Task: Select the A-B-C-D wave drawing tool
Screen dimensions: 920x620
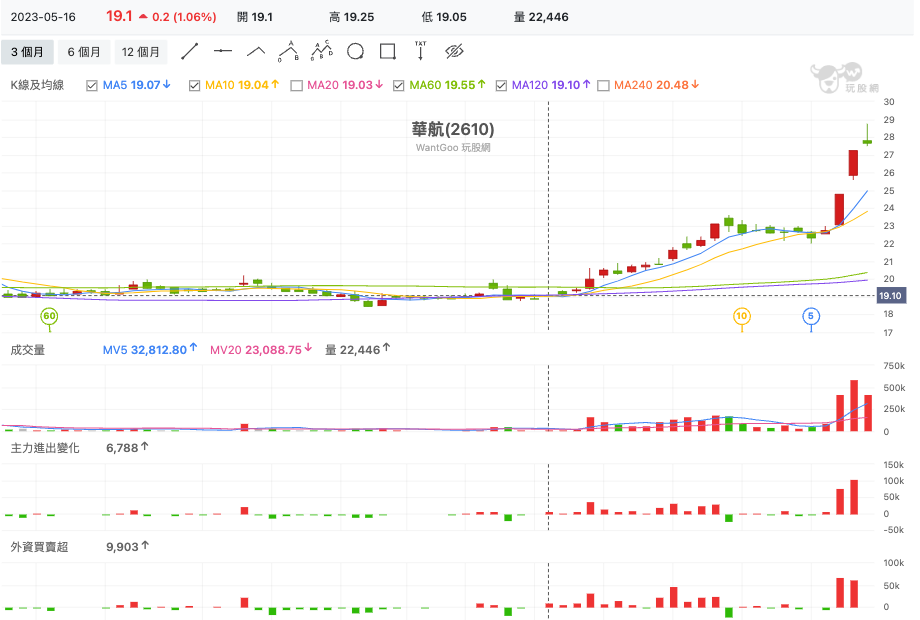Action: point(322,51)
